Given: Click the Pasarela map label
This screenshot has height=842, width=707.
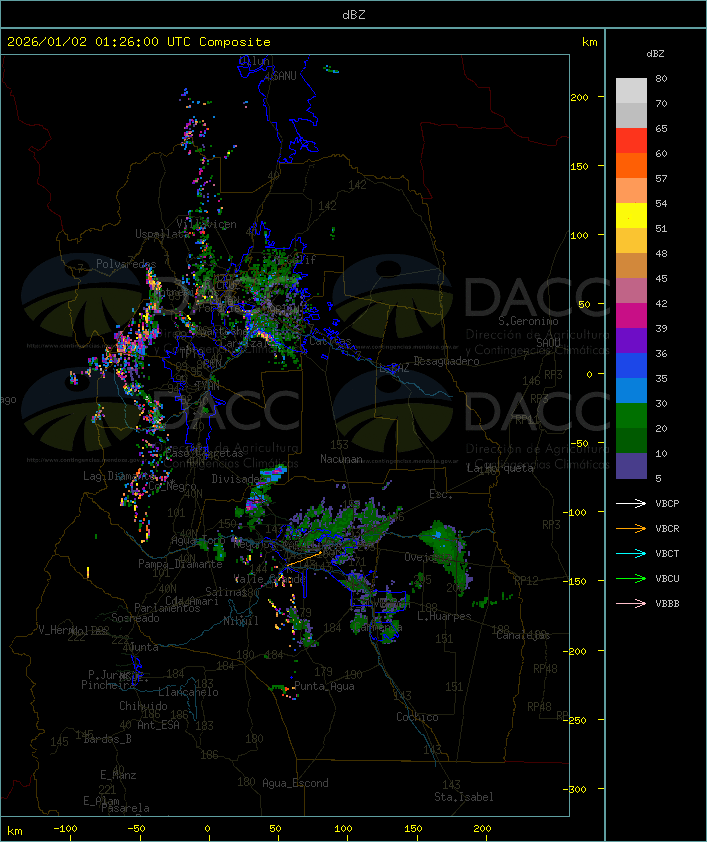Looking at the screenshot, I should pos(125,808).
